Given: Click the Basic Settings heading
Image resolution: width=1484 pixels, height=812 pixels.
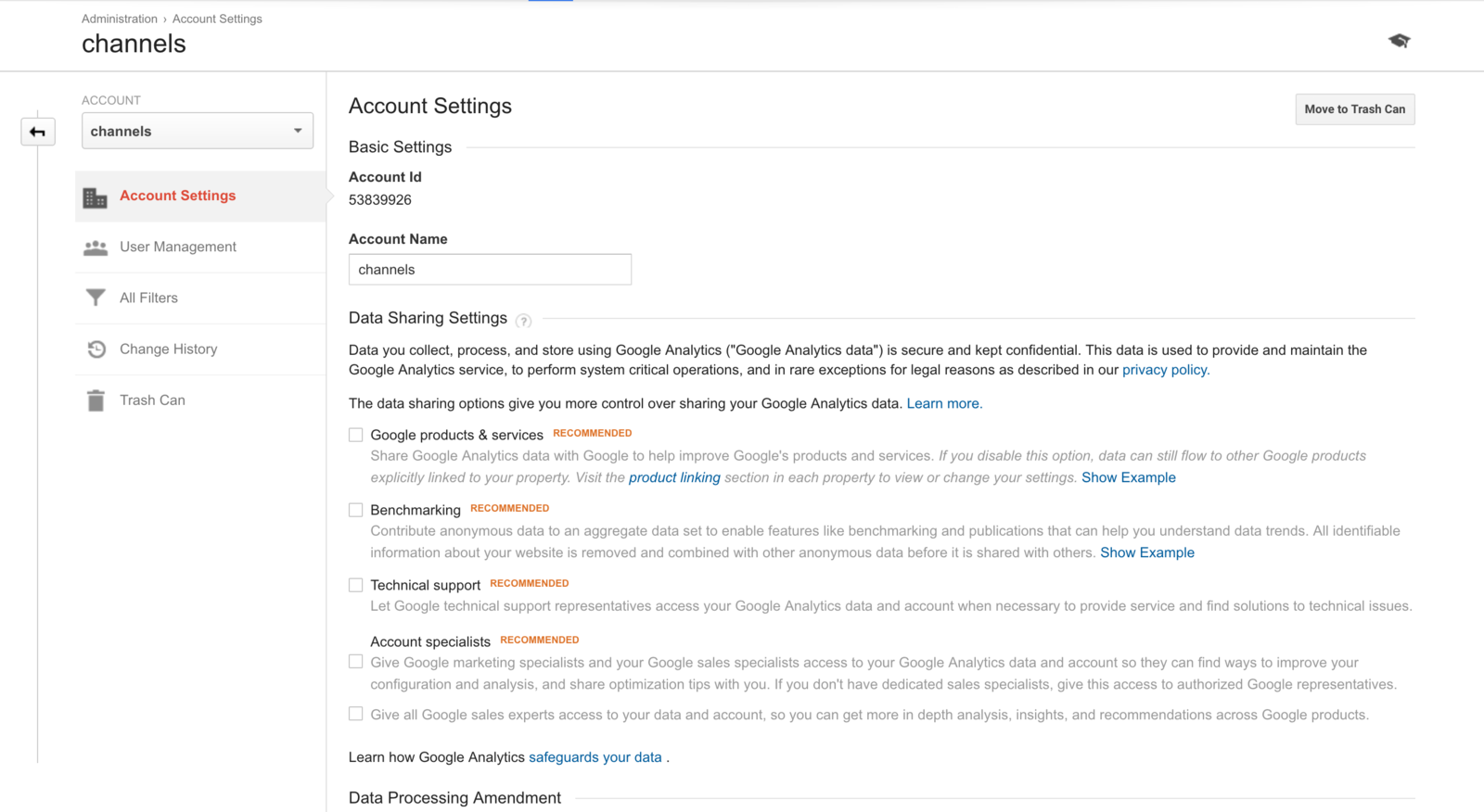Looking at the screenshot, I should click(x=400, y=147).
